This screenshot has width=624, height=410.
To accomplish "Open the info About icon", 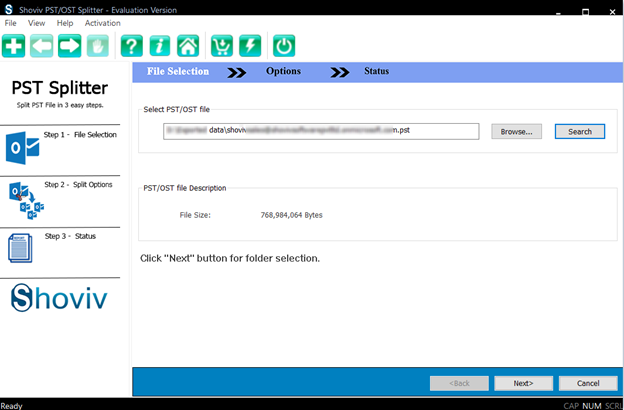I will pos(160,46).
